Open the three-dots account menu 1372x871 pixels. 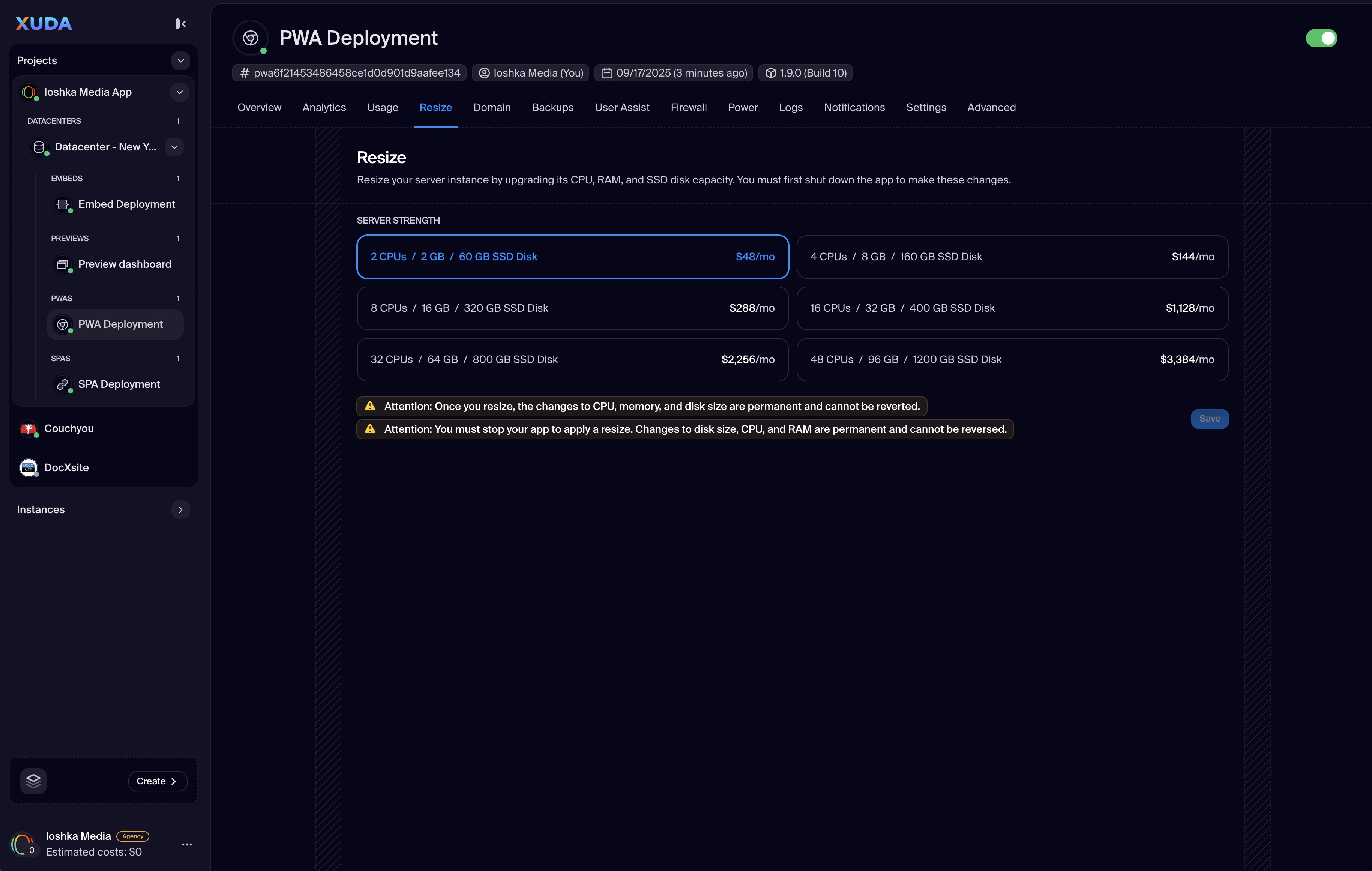(x=186, y=844)
